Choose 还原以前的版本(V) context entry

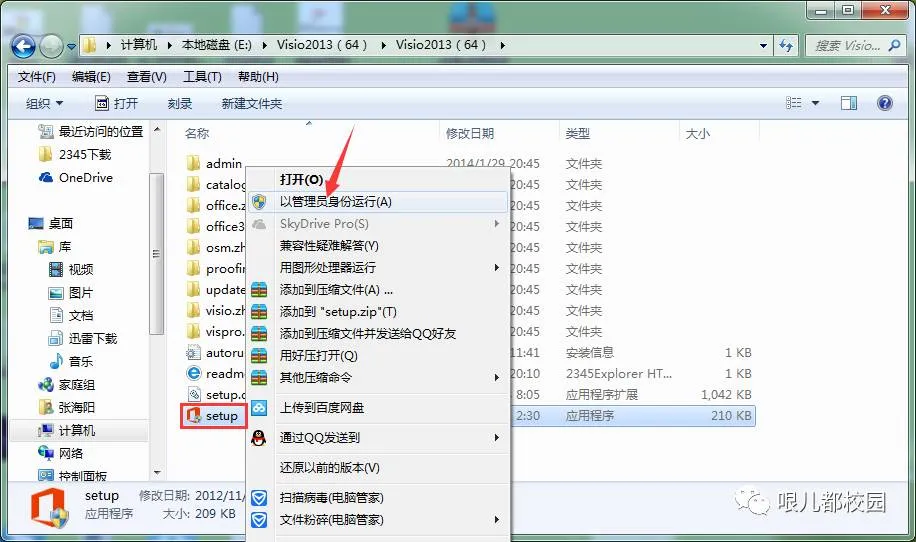coord(378,468)
